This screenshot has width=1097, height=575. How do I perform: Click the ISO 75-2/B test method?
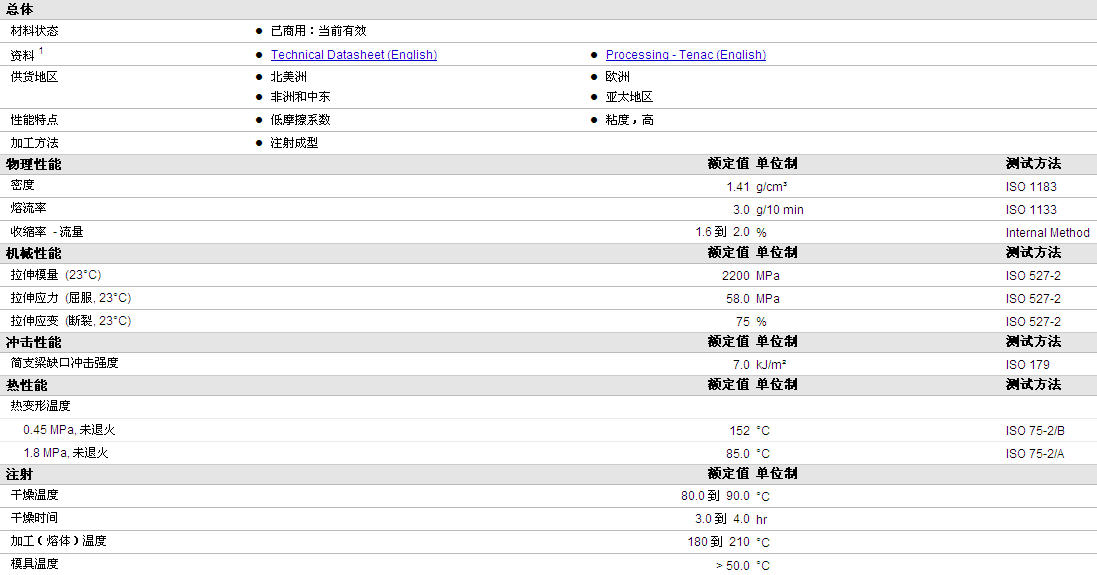[1035, 431]
